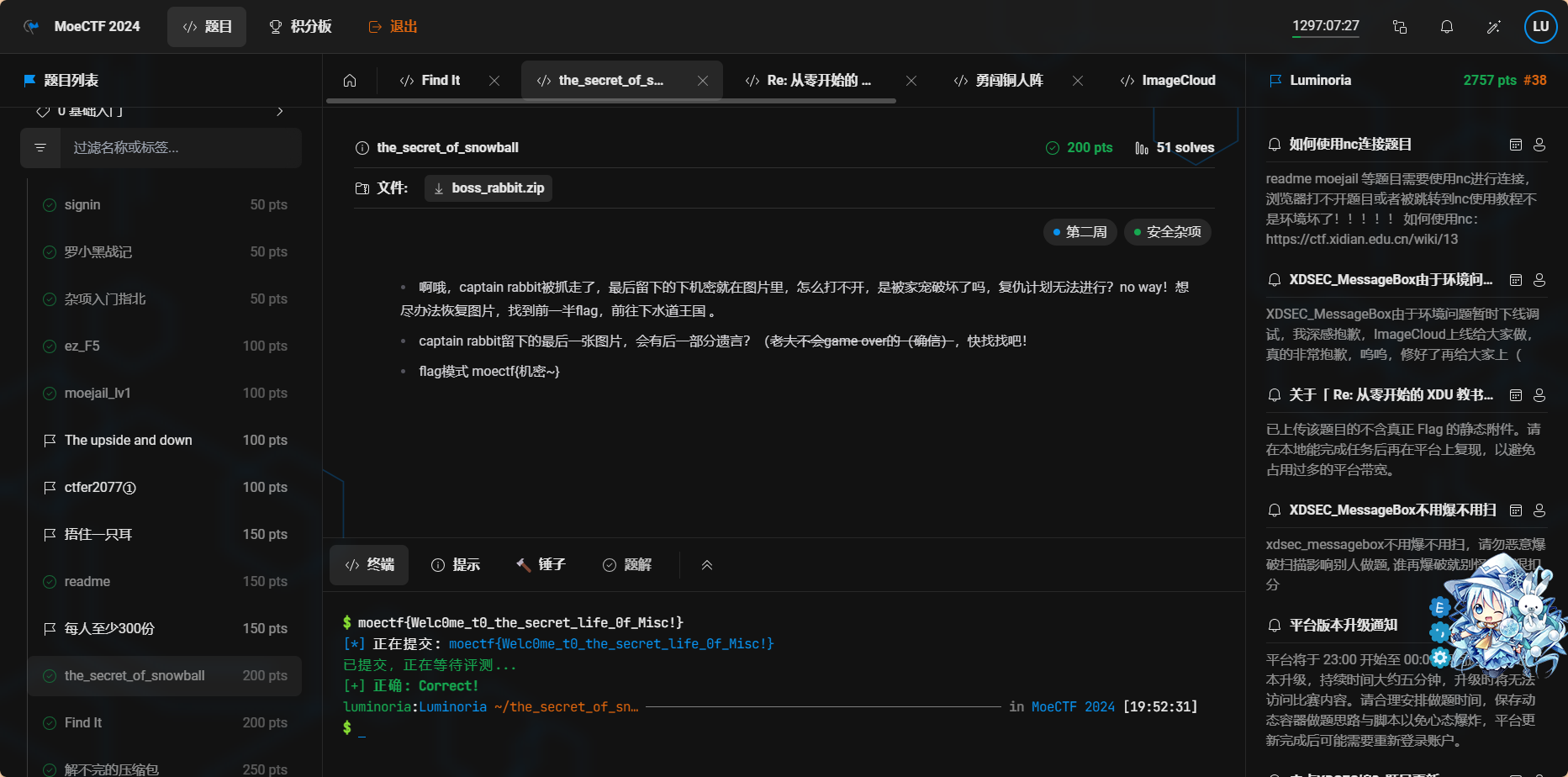Open the 锤子 hammer tool

coord(541,565)
